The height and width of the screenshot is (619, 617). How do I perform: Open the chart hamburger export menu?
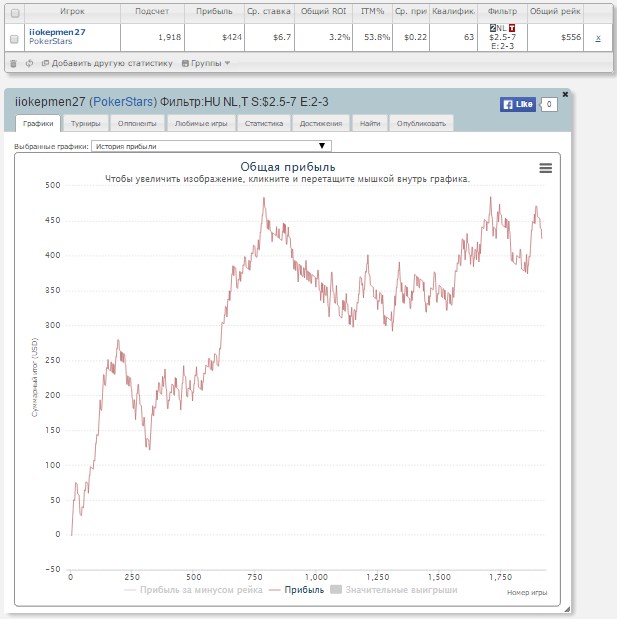pyautogui.click(x=546, y=168)
